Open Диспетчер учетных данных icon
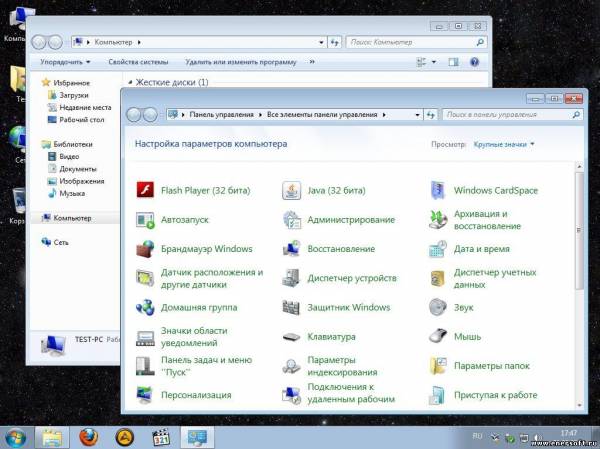This screenshot has height=449, width=600. [438, 278]
